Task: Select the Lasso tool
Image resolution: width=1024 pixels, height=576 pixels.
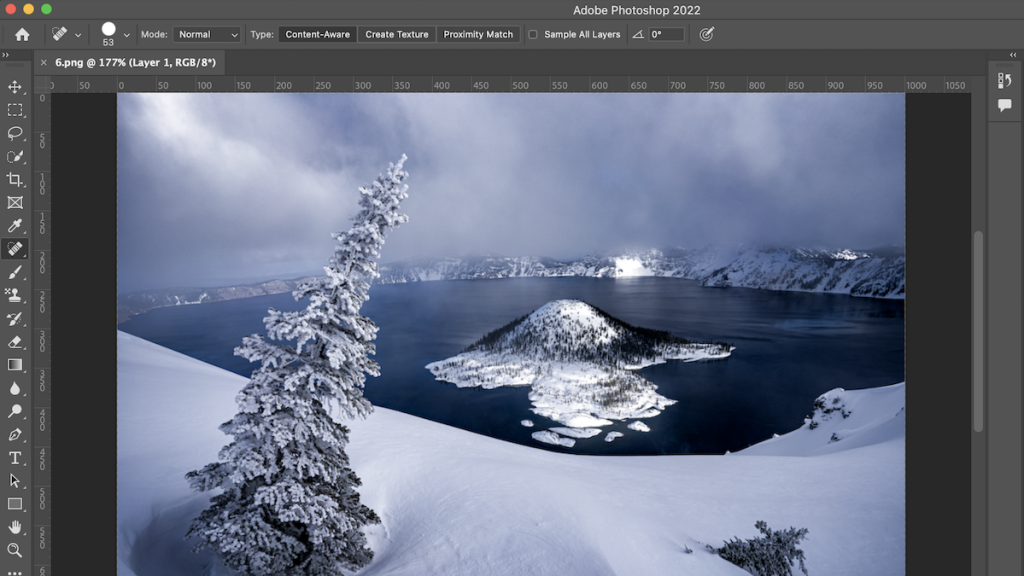Action: [15, 133]
